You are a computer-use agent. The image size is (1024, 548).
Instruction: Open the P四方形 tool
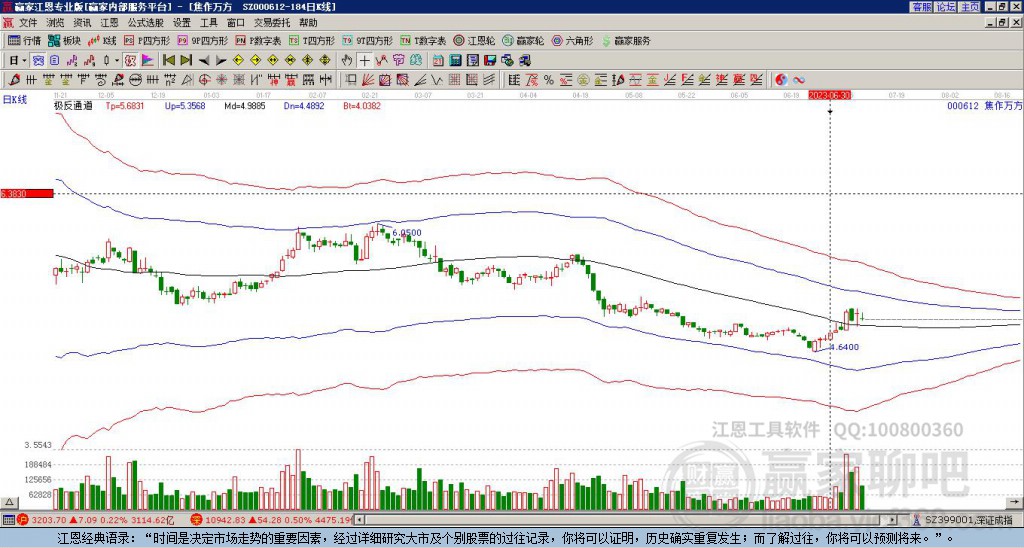coord(147,40)
